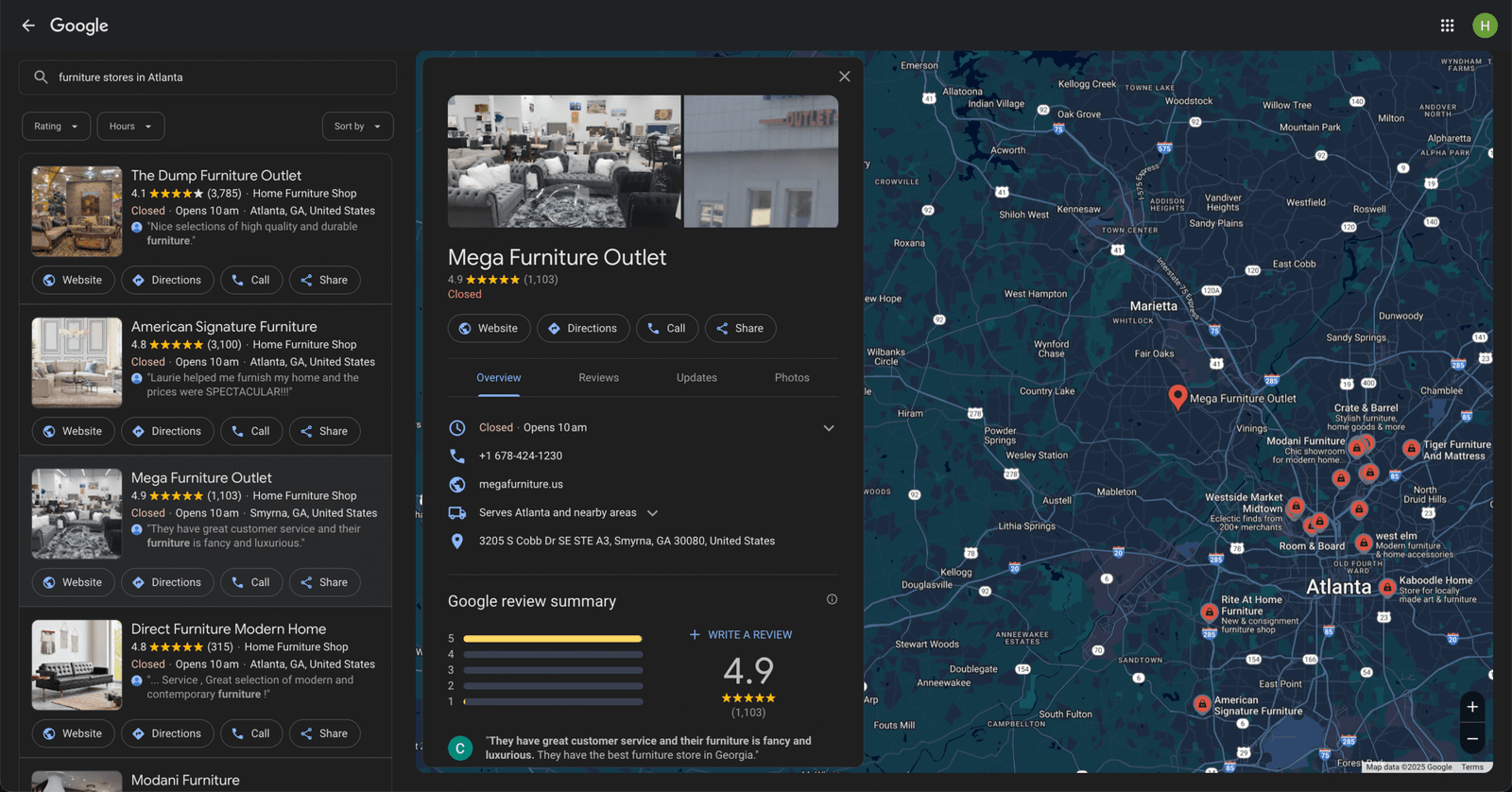Viewport: 1512px width, 792px height.
Task: Close the Mega Furniture Outlet detail panel
Action: [x=845, y=77]
